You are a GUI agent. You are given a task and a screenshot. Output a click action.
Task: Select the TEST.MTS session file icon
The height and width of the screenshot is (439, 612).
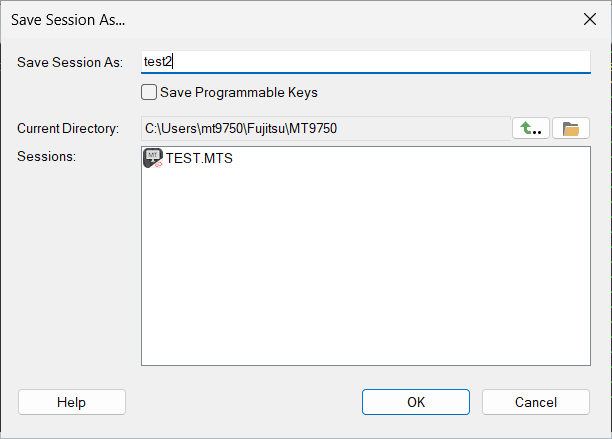[153, 158]
